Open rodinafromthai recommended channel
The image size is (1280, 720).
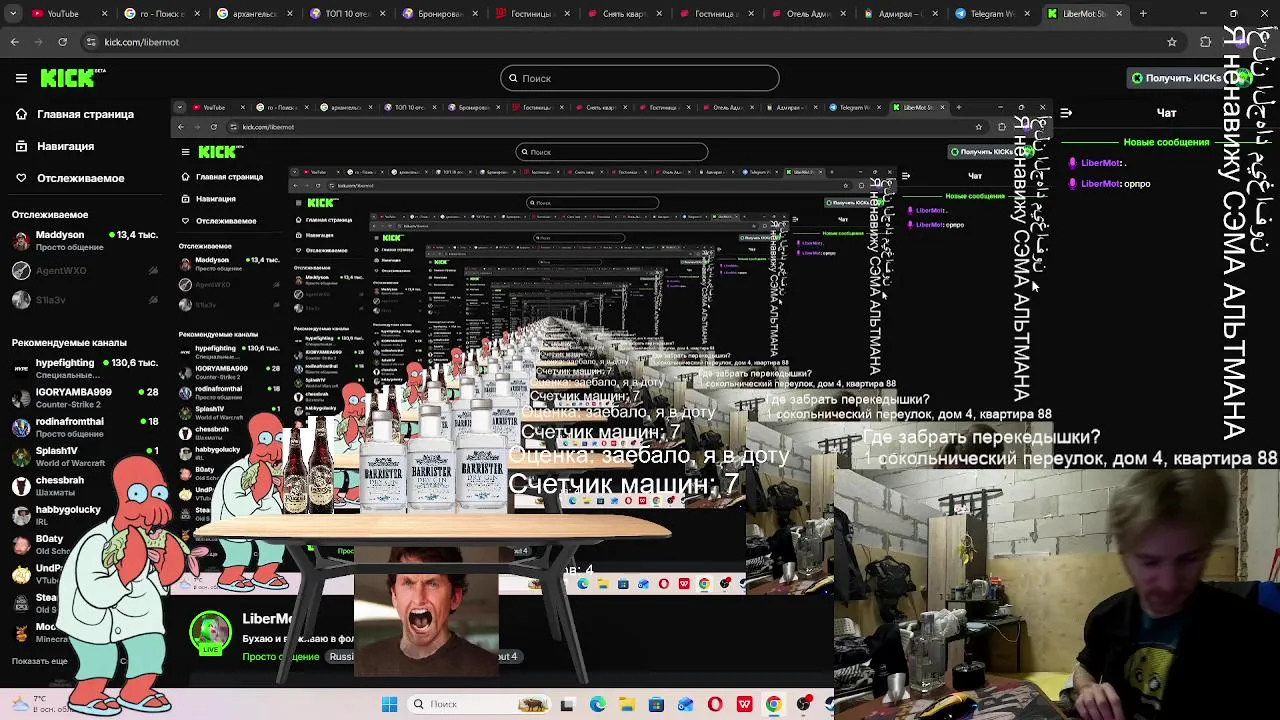85,426
